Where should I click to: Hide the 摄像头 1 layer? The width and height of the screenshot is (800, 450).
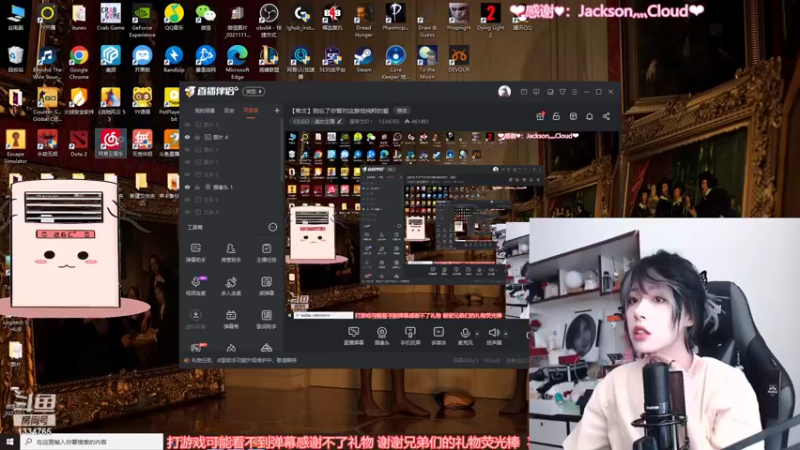187,187
